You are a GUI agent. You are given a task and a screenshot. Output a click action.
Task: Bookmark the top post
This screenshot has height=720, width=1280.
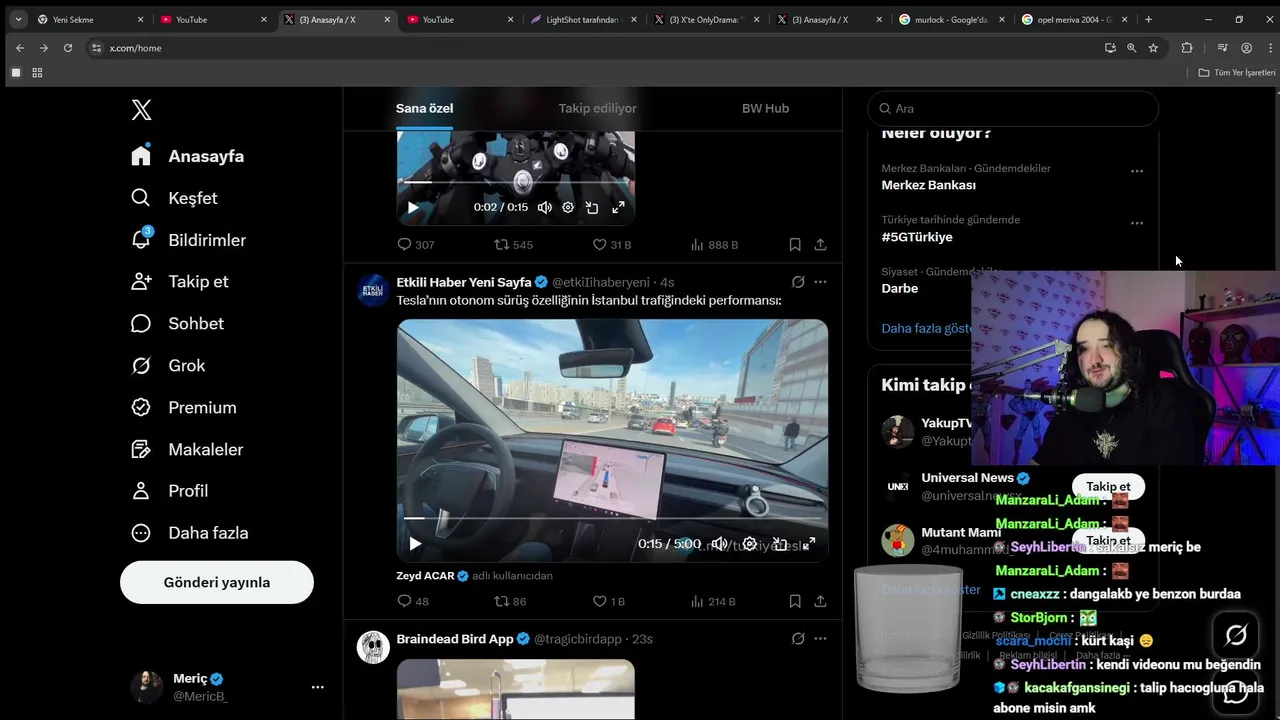point(795,244)
